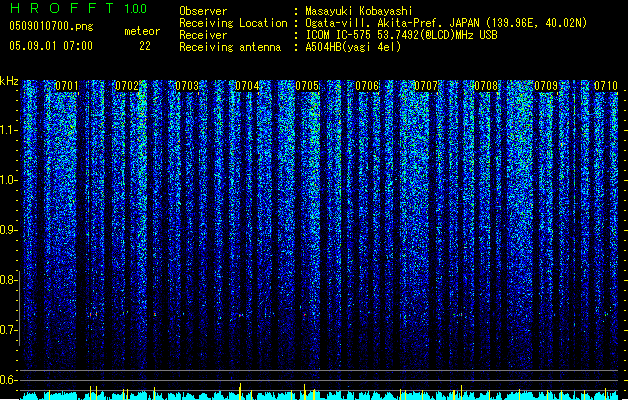Click the HROFFT 1.0.0 title text
629x400 pixels.
[x=78, y=8]
